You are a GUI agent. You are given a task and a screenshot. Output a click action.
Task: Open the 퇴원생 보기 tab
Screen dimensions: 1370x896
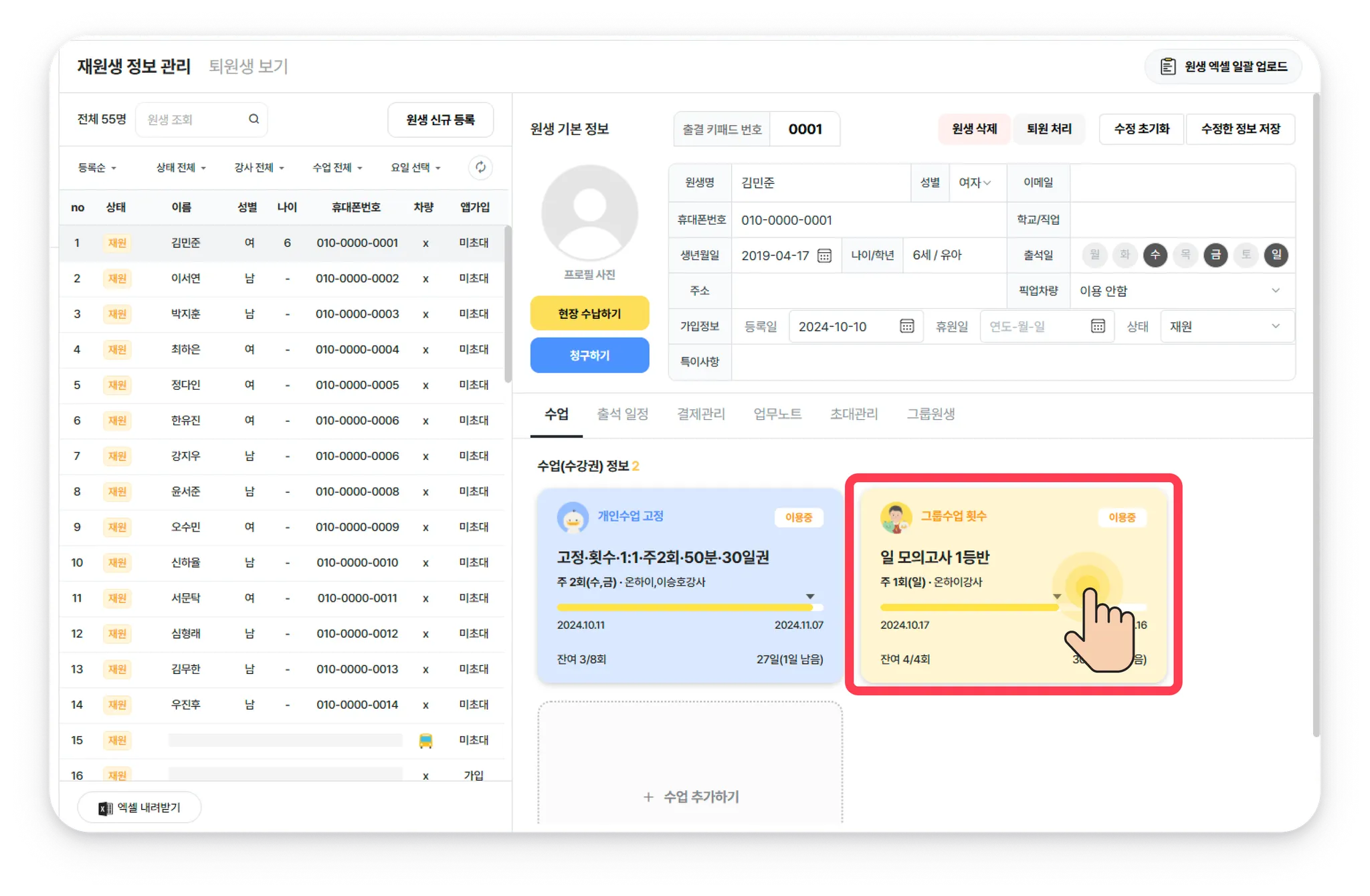pos(248,66)
